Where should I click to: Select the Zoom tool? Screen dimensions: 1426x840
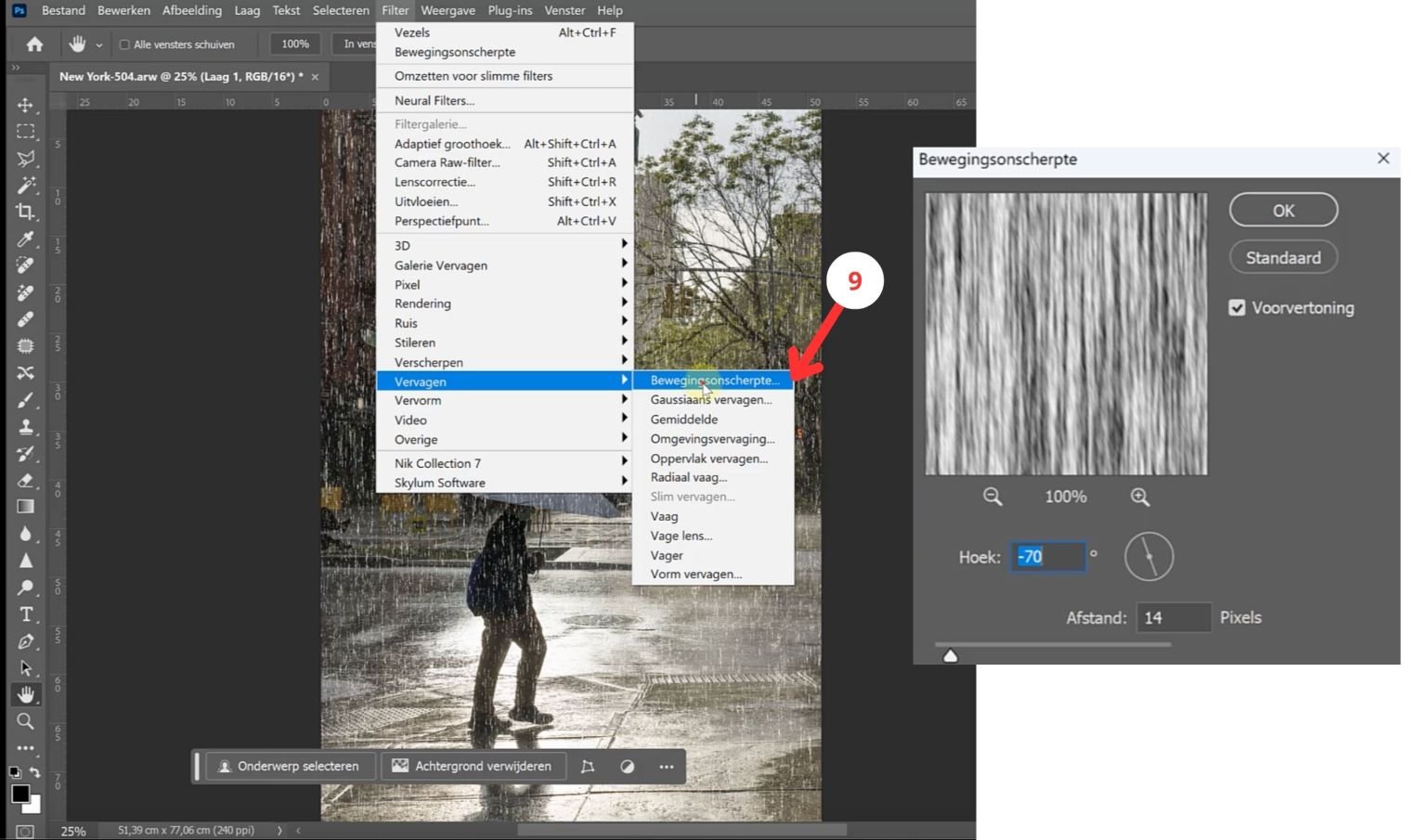pyautogui.click(x=25, y=721)
